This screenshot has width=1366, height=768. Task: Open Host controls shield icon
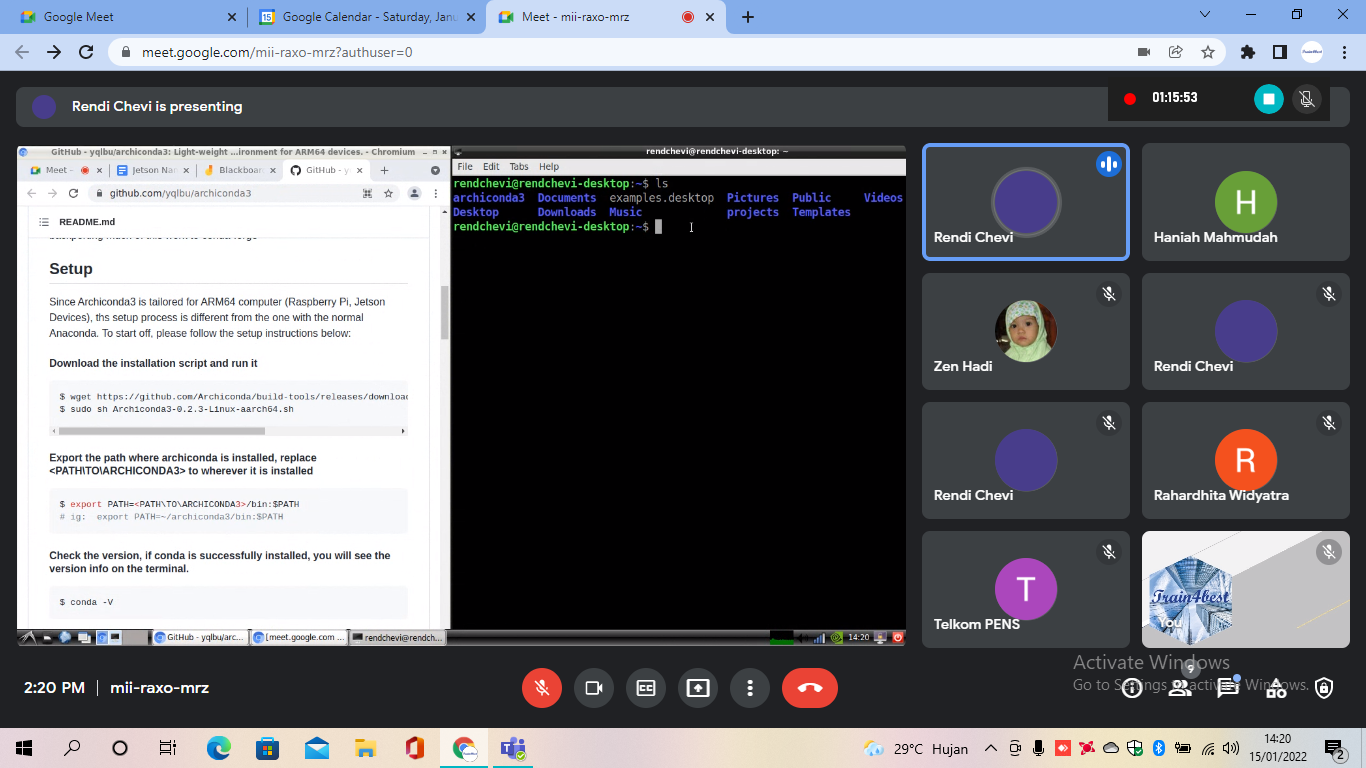[x=1324, y=688]
